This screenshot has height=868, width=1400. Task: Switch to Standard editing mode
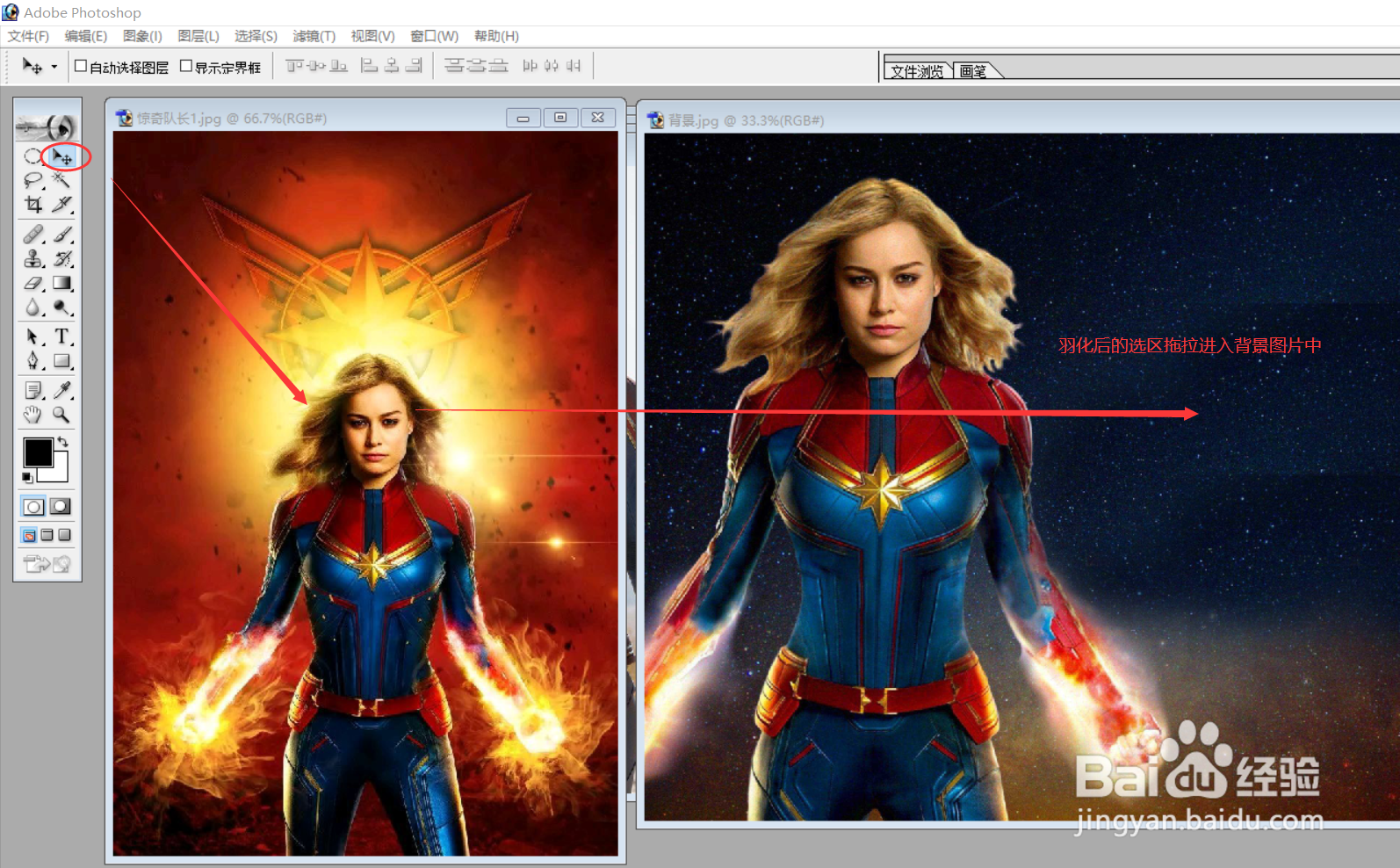(x=34, y=506)
